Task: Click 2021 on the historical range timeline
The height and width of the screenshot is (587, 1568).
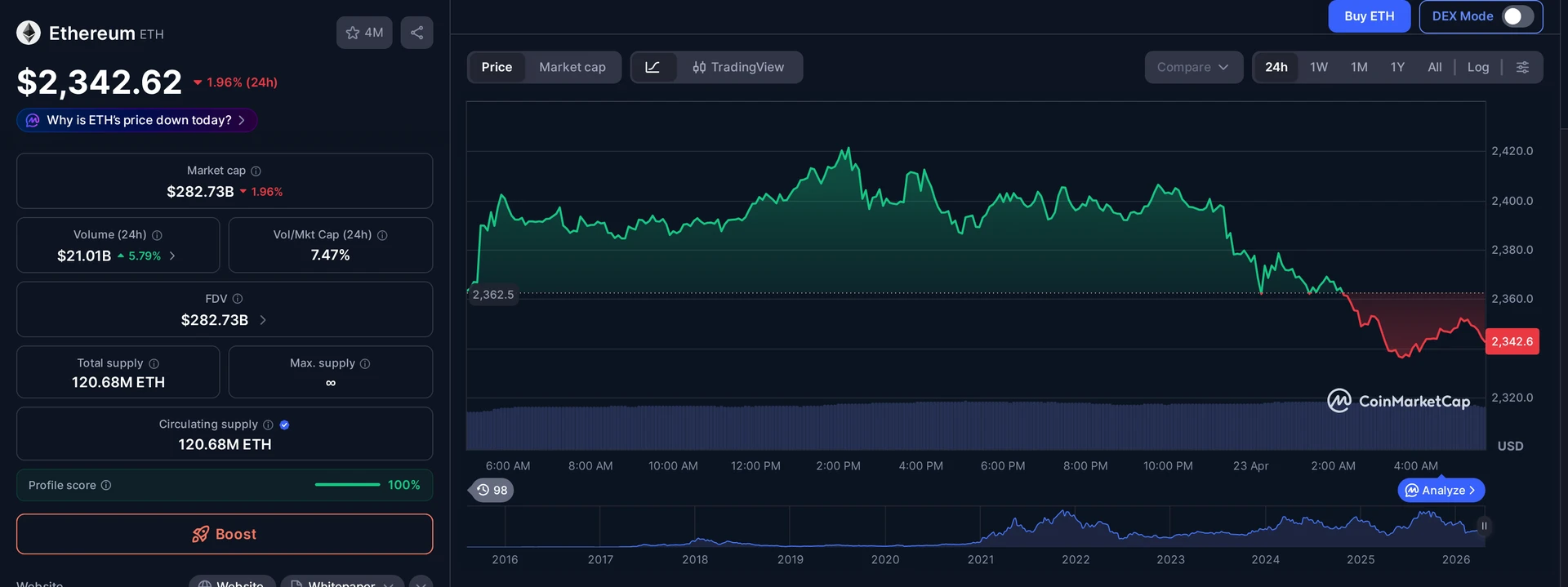Action: (981, 559)
